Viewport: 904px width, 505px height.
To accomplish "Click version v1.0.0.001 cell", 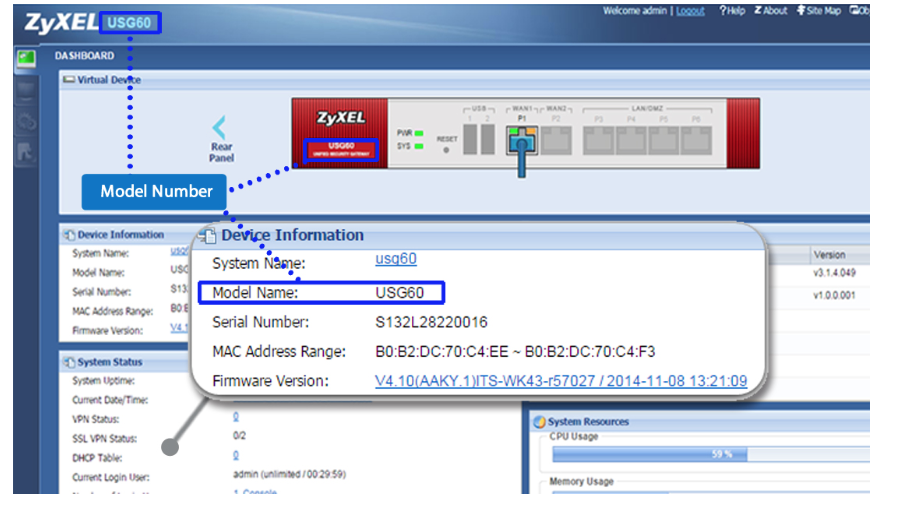I will point(834,295).
